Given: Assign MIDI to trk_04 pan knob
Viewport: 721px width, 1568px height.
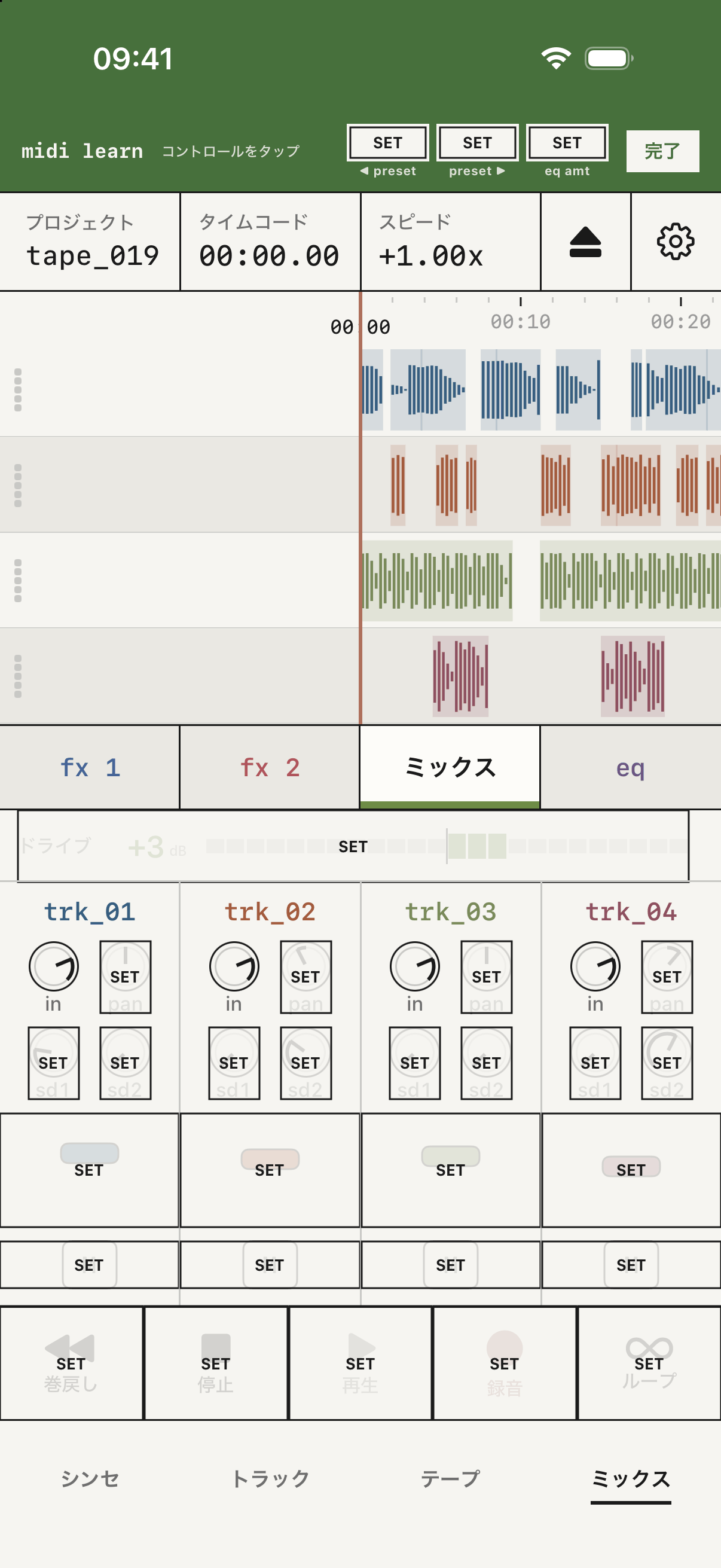Looking at the screenshot, I should tap(667, 977).
